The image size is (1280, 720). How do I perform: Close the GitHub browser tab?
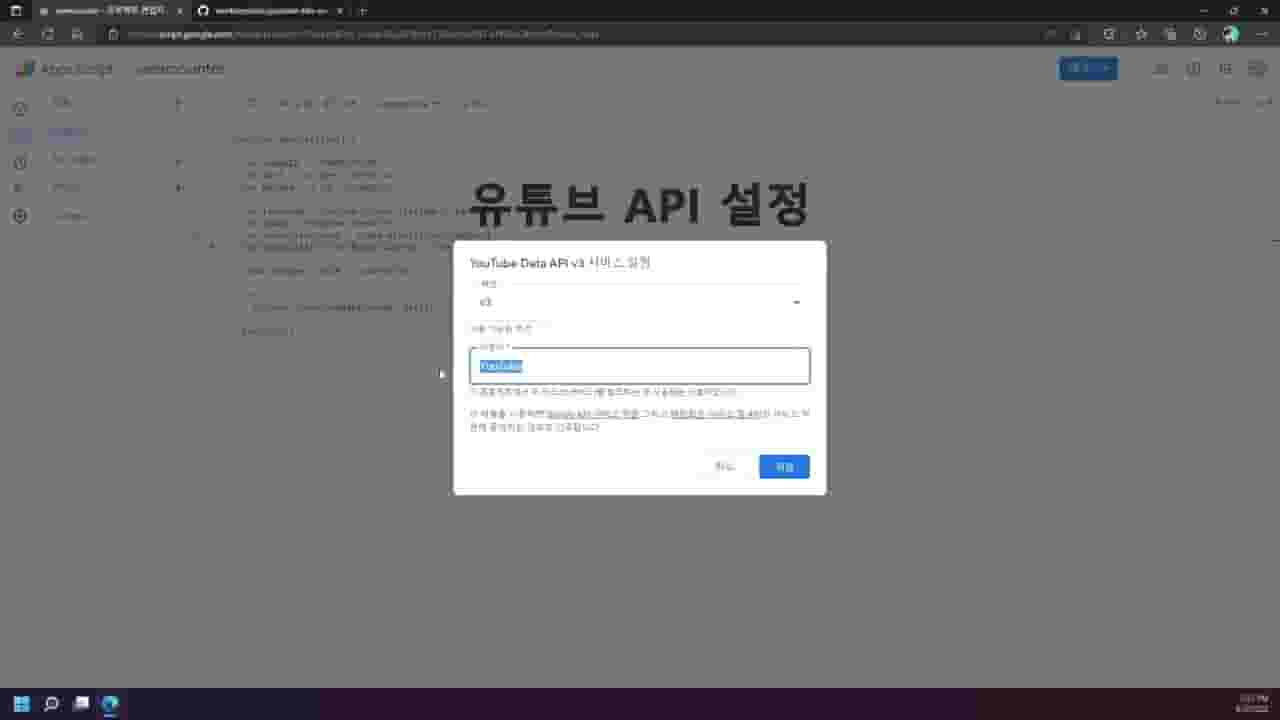click(342, 11)
